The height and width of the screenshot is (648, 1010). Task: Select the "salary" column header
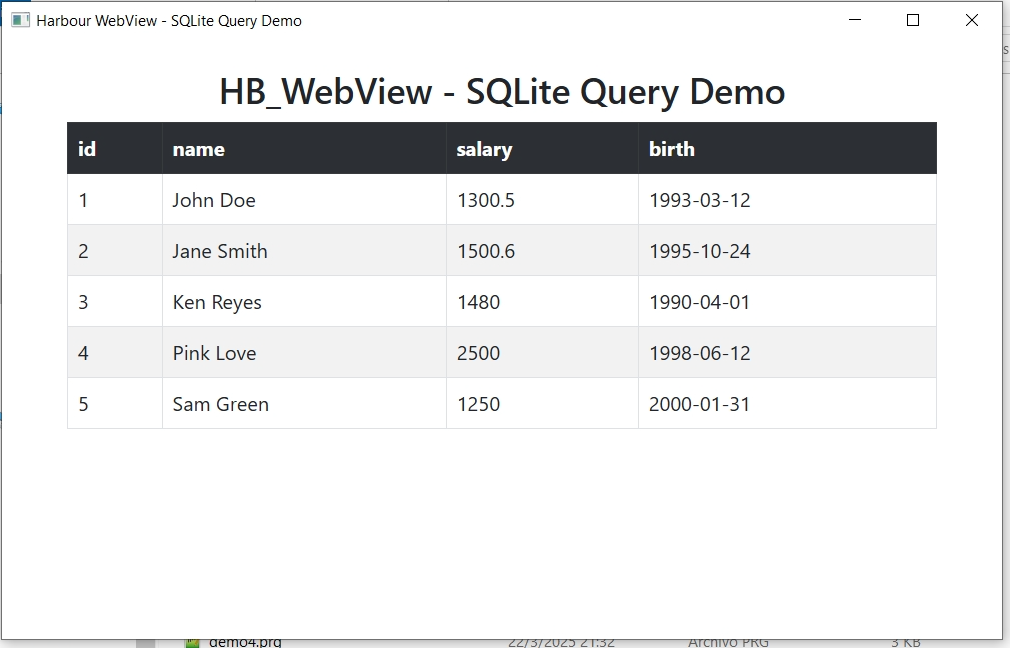(484, 149)
